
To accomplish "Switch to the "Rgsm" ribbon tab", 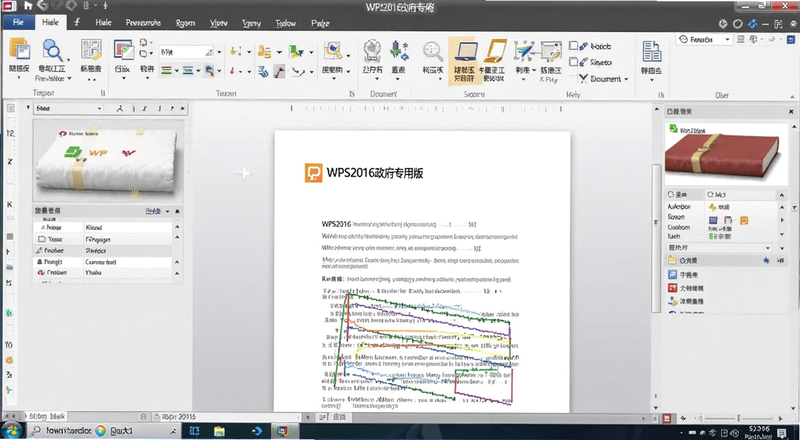I will tap(185, 22).
